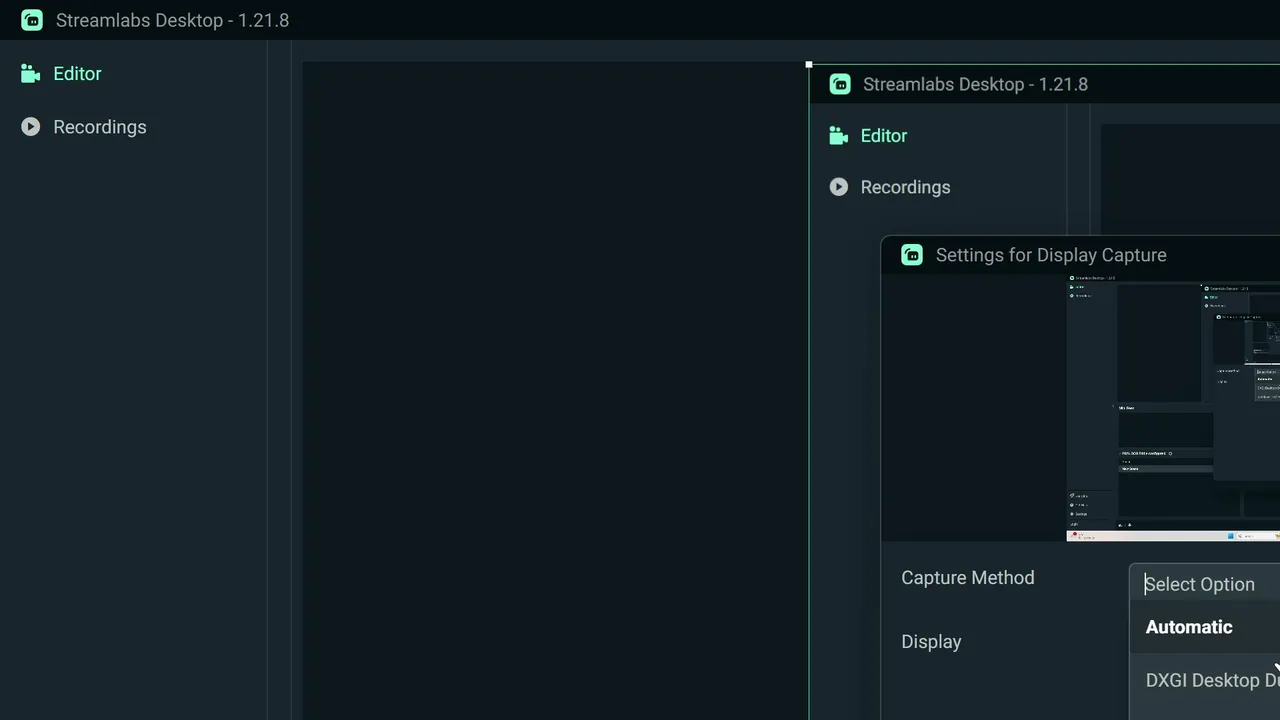This screenshot has width=1280, height=720.
Task: Click the display preview thumbnail in the settings dialog
Action: 1173,407
